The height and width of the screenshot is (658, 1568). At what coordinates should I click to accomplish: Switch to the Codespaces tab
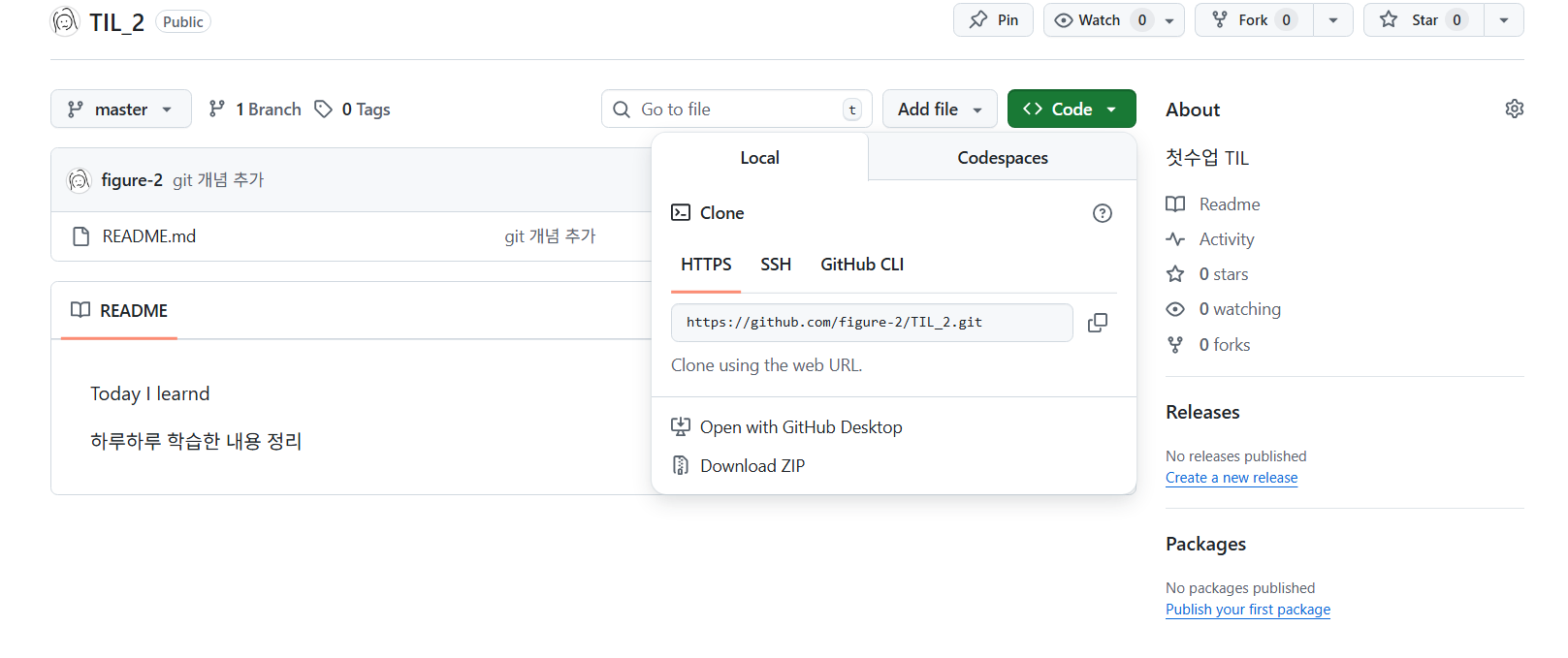(1002, 158)
